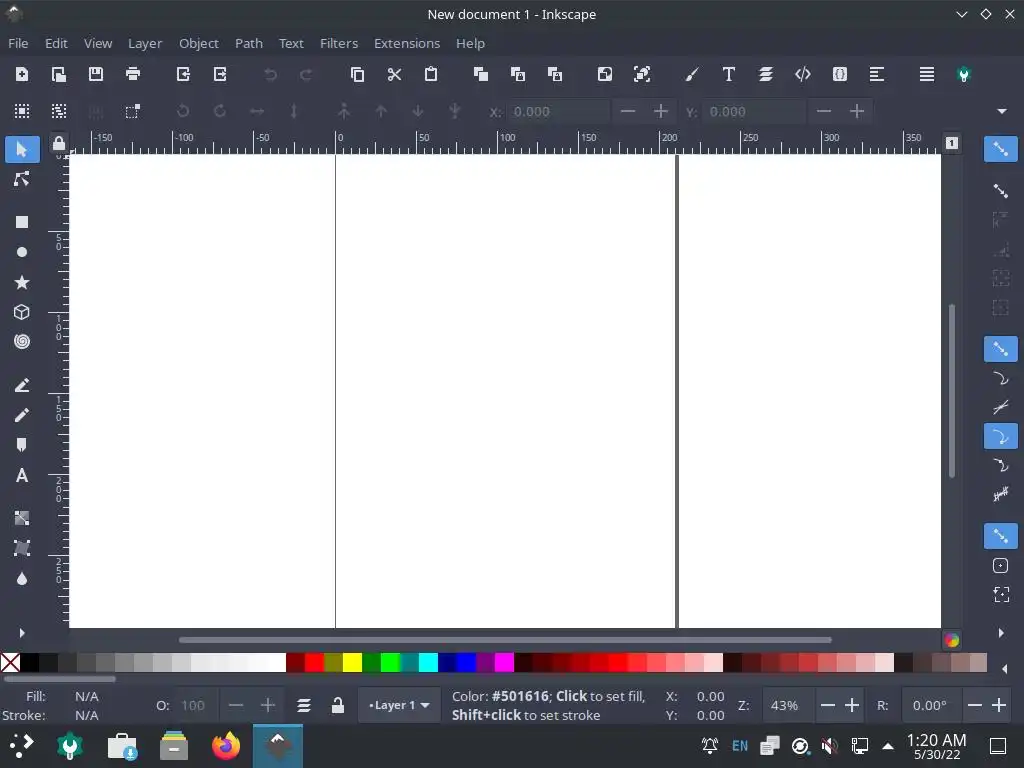This screenshot has width=1024, height=768.
Task: Click the Cut scissors icon
Action: point(394,74)
